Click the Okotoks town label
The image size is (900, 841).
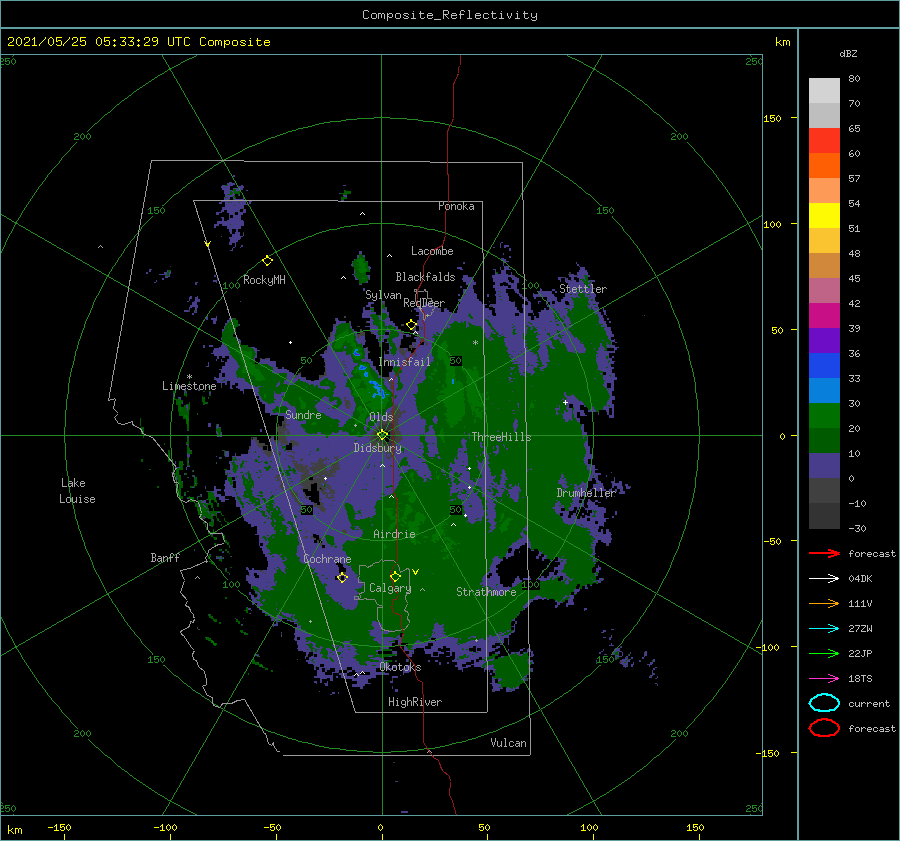(x=400, y=667)
